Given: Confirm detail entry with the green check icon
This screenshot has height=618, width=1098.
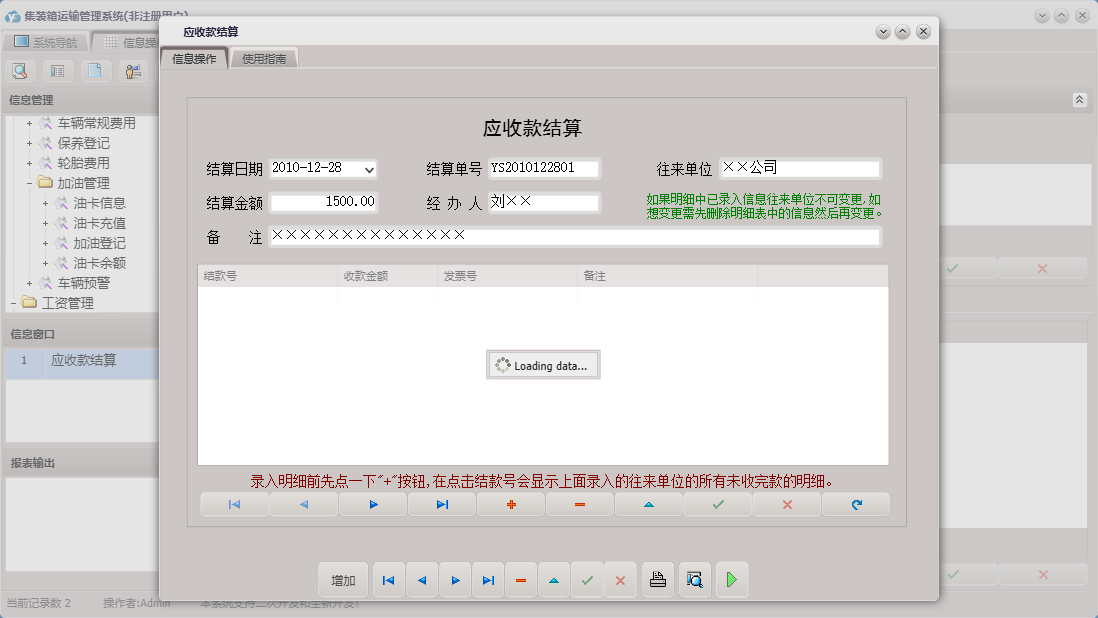Looking at the screenshot, I should [717, 504].
